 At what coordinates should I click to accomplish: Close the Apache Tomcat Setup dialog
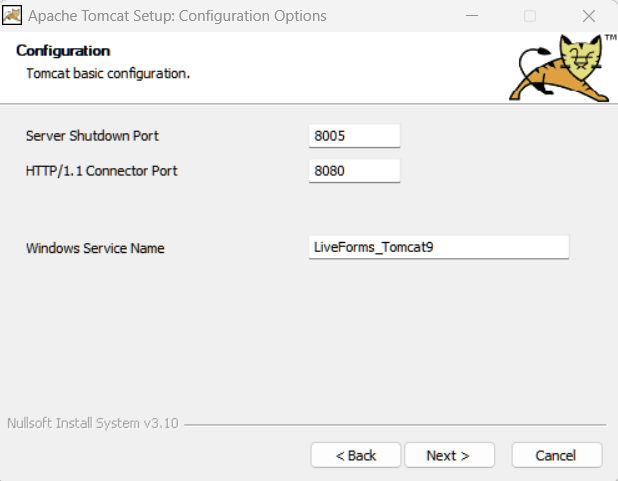(x=589, y=16)
